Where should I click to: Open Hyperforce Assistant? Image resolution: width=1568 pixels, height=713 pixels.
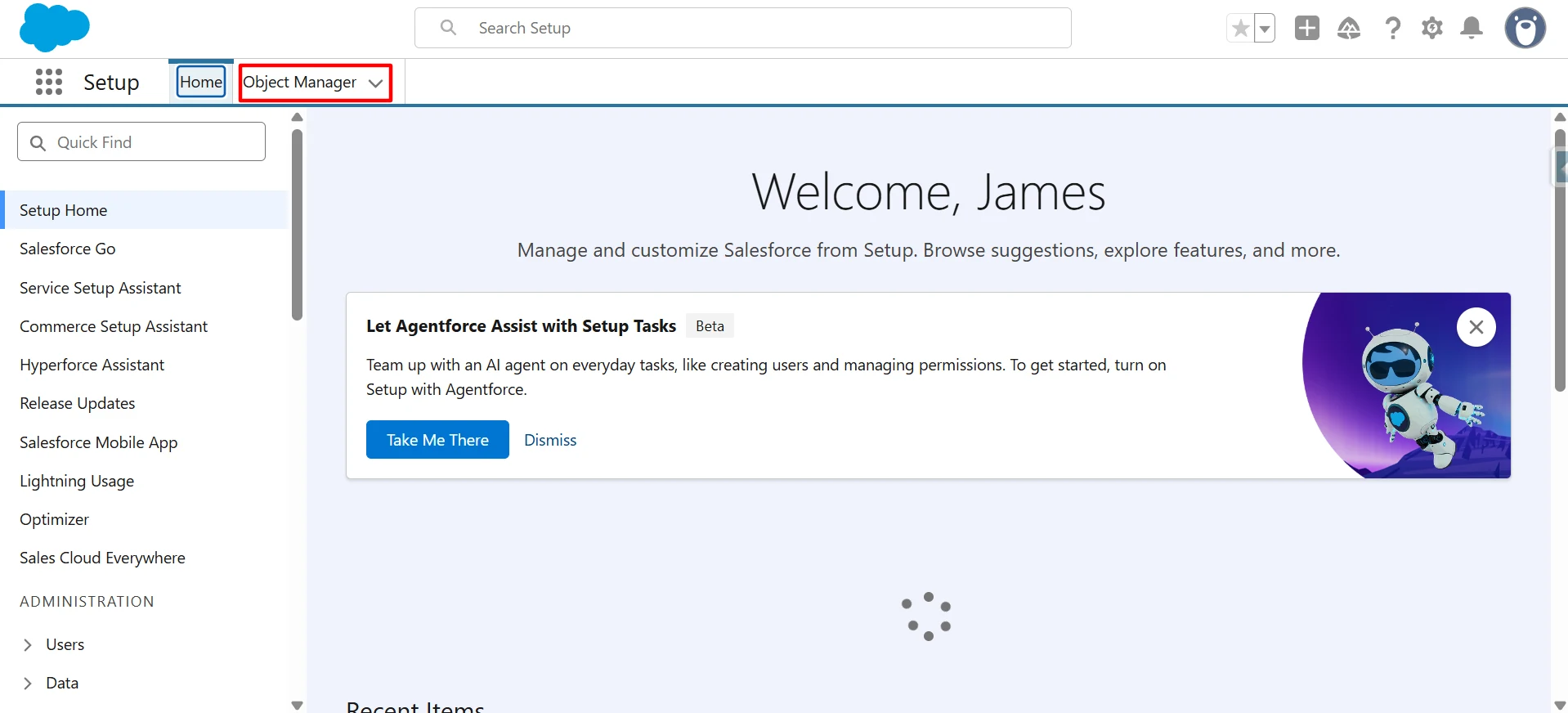pos(92,365)
